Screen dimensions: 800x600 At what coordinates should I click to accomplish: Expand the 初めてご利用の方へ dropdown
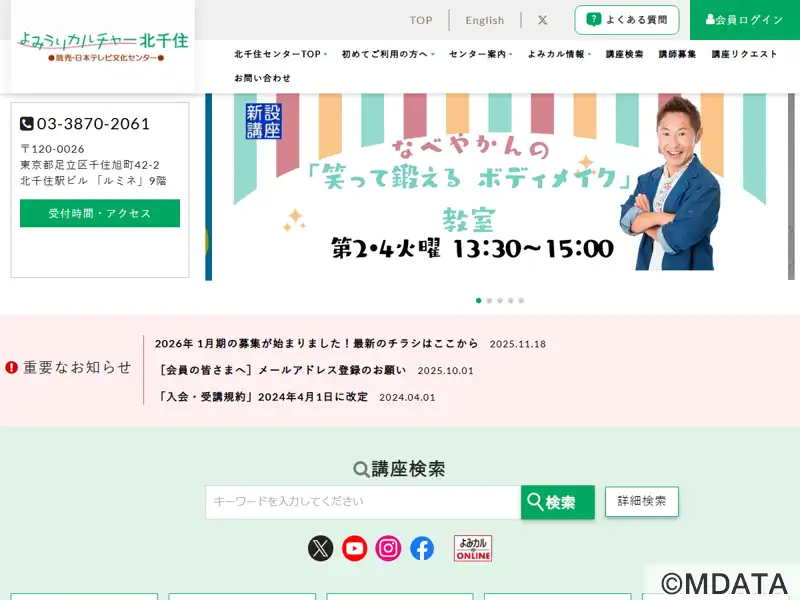[388, 54]
